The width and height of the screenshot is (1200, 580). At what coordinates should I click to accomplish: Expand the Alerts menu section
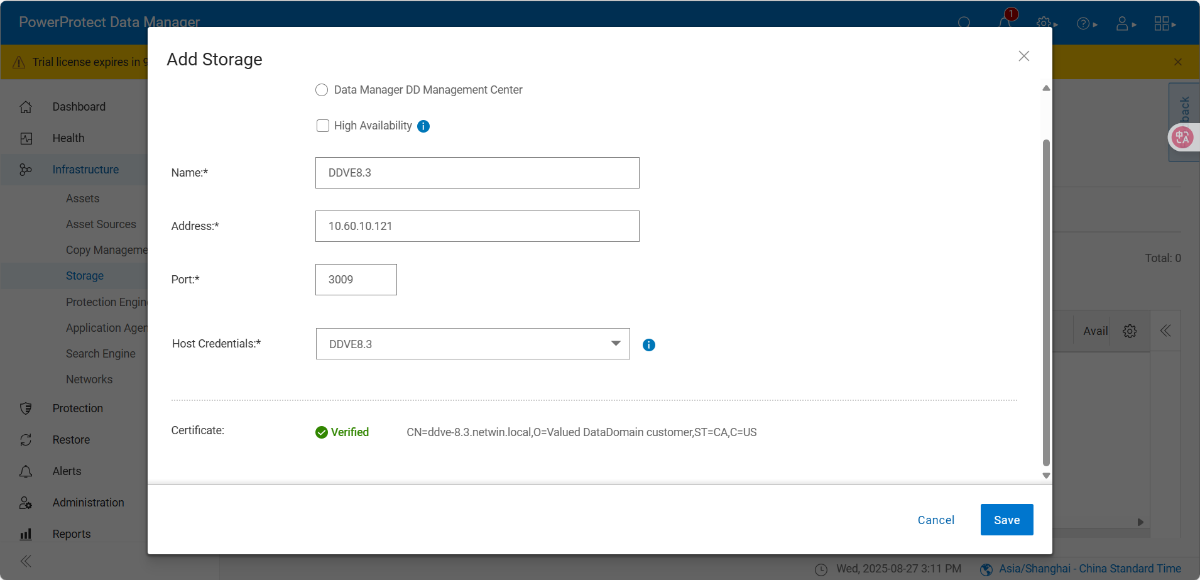coord(67,471)
